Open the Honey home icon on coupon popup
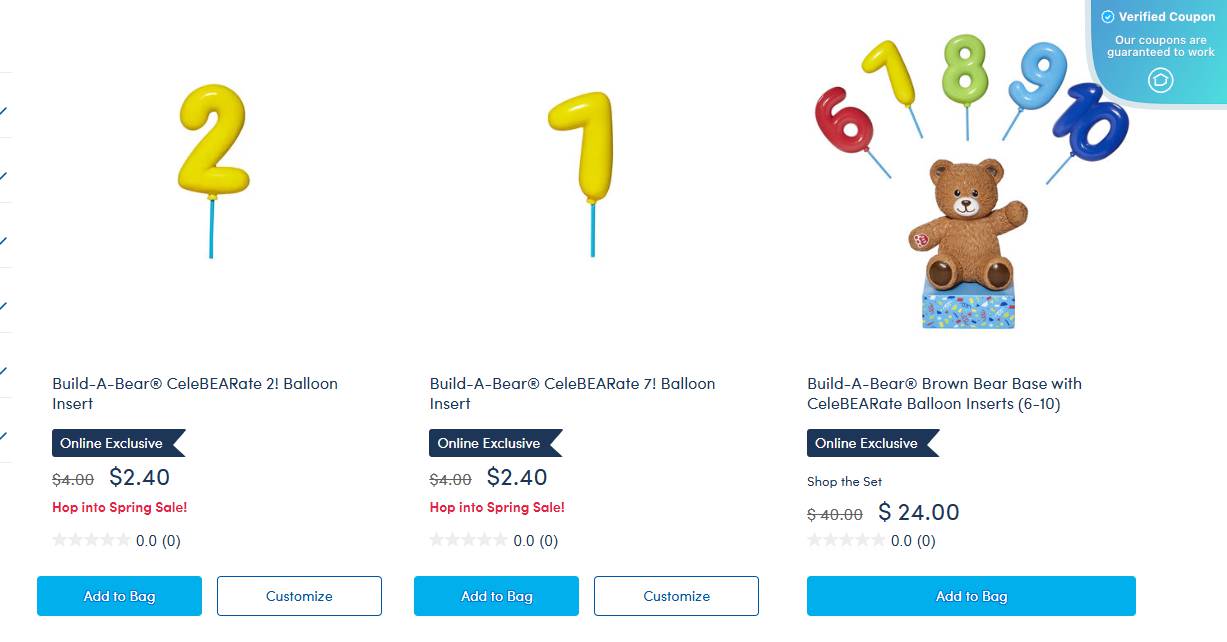1227x642 pixels. pos(1160,80)
